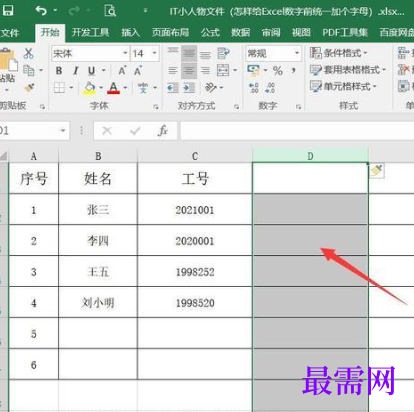Click the Format Painter brush icon
Image resolution: width=414 pixels, height=412 pixels.
point(29,88)
